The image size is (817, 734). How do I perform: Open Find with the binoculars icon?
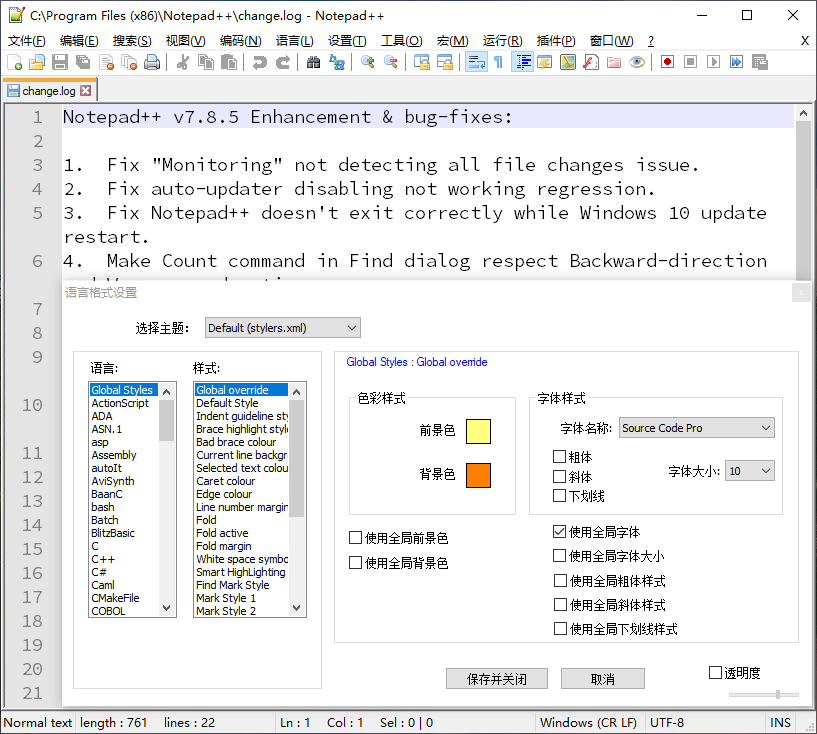[313, 63]
